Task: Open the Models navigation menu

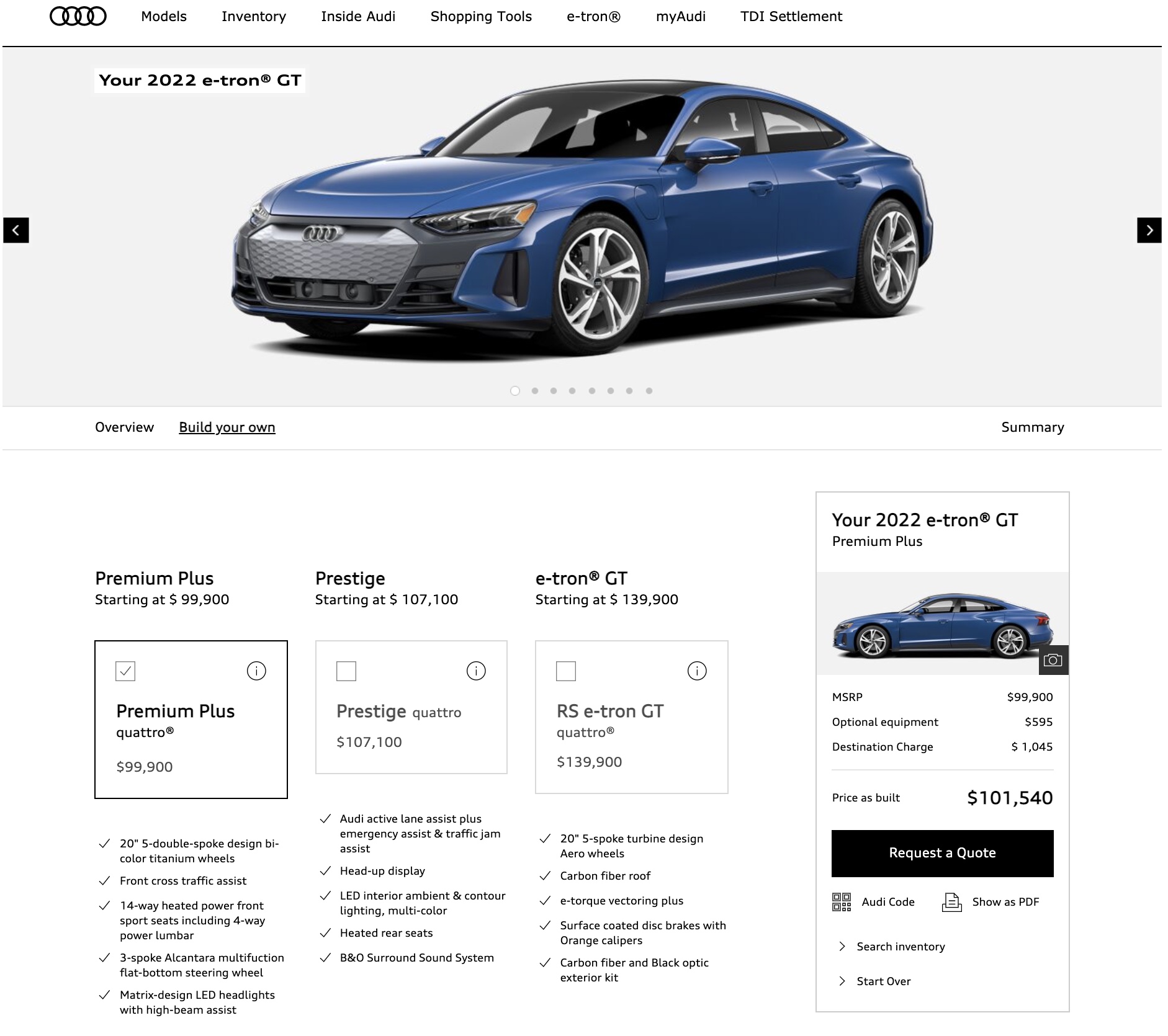Action: pyautogui.click(x=164, y=17)
